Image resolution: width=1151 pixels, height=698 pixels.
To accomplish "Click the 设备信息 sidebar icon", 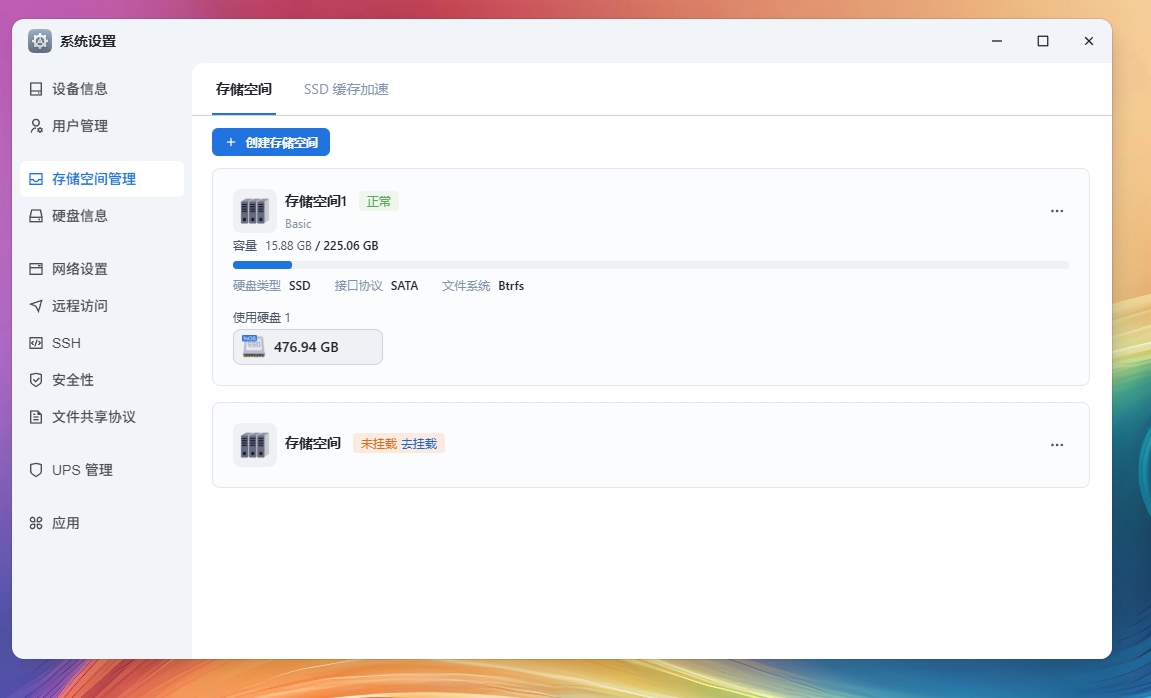I will coord(36,89).
